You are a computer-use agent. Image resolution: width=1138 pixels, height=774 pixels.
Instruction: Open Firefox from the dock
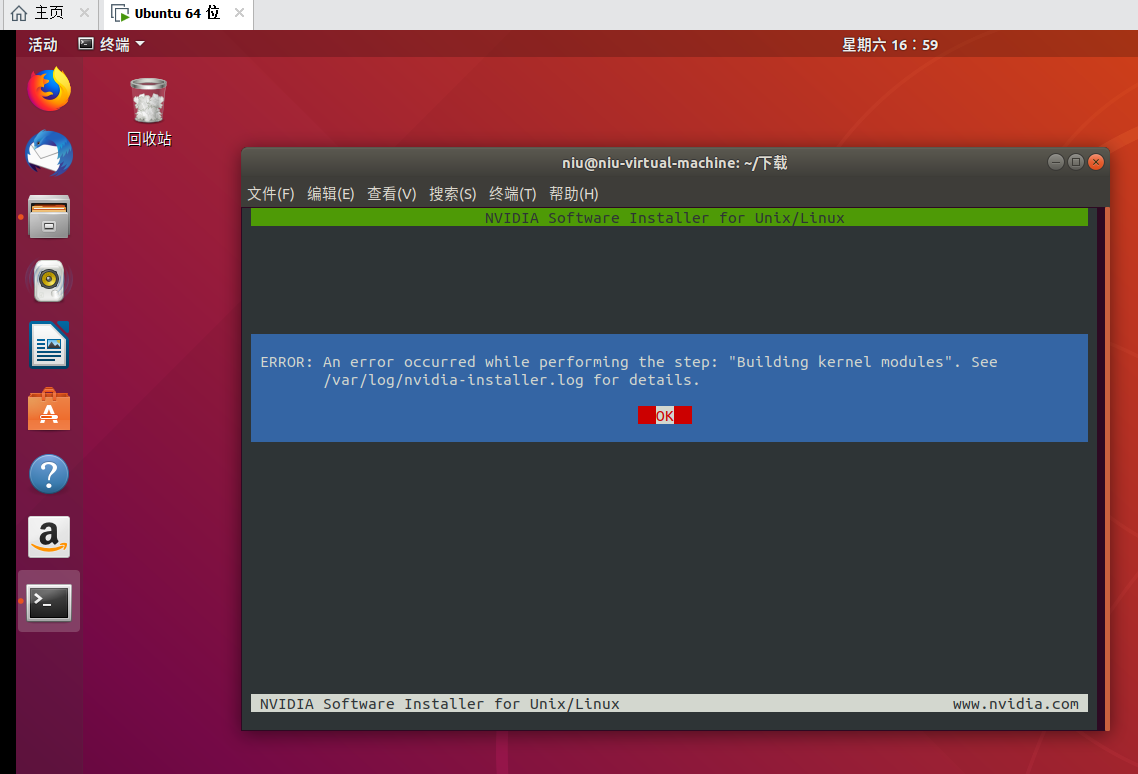pos(49,89)
